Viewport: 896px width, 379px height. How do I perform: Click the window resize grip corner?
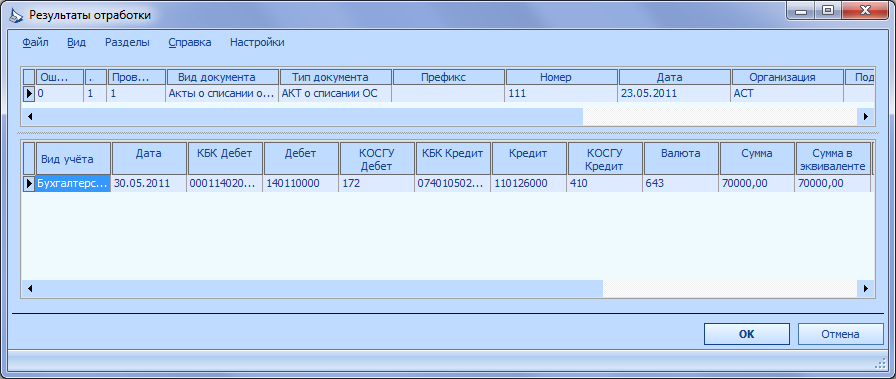880,364
